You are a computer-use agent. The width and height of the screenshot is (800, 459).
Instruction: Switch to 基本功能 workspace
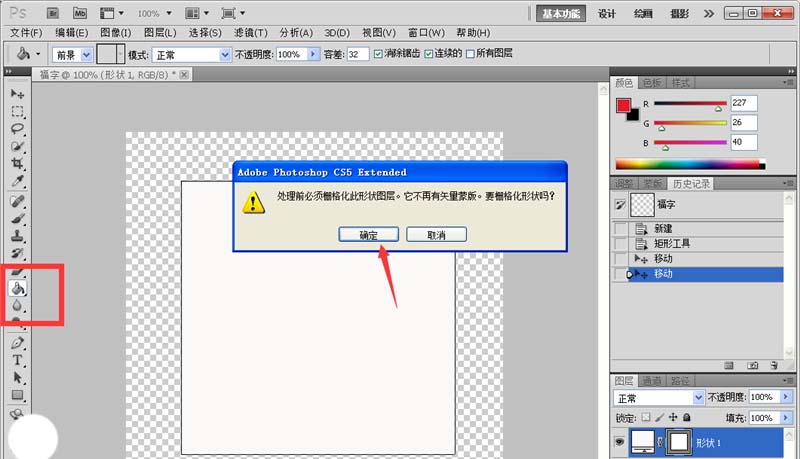561,14
